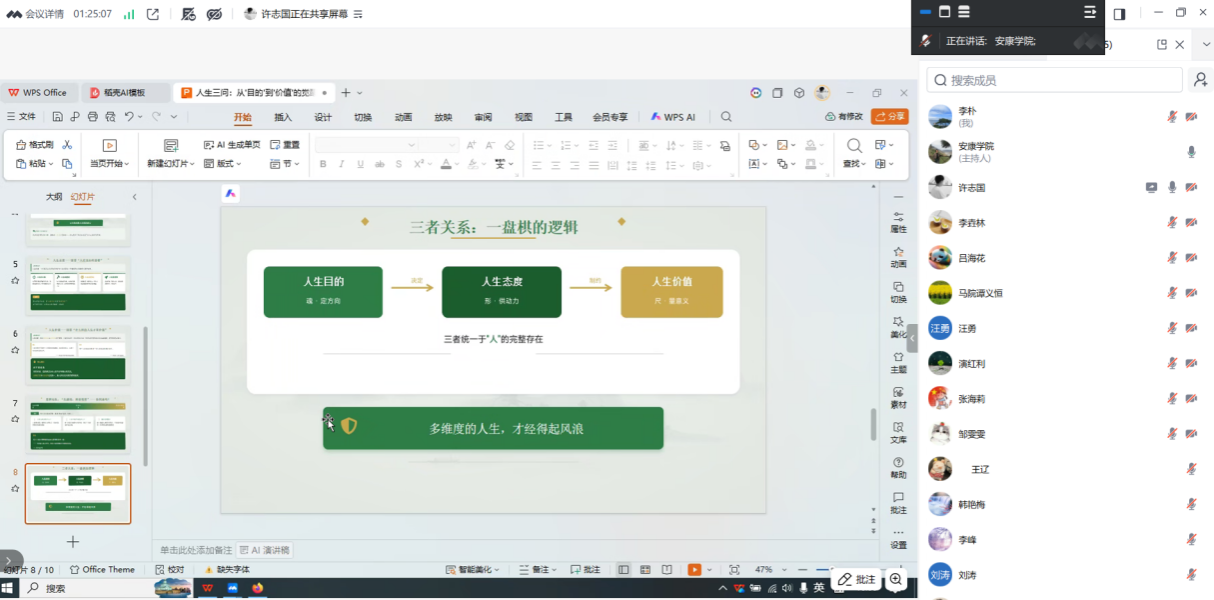Click the meeting share-screen arrow icon
This screenshot has width=1214, height=600.
click(x=152, y=14)
